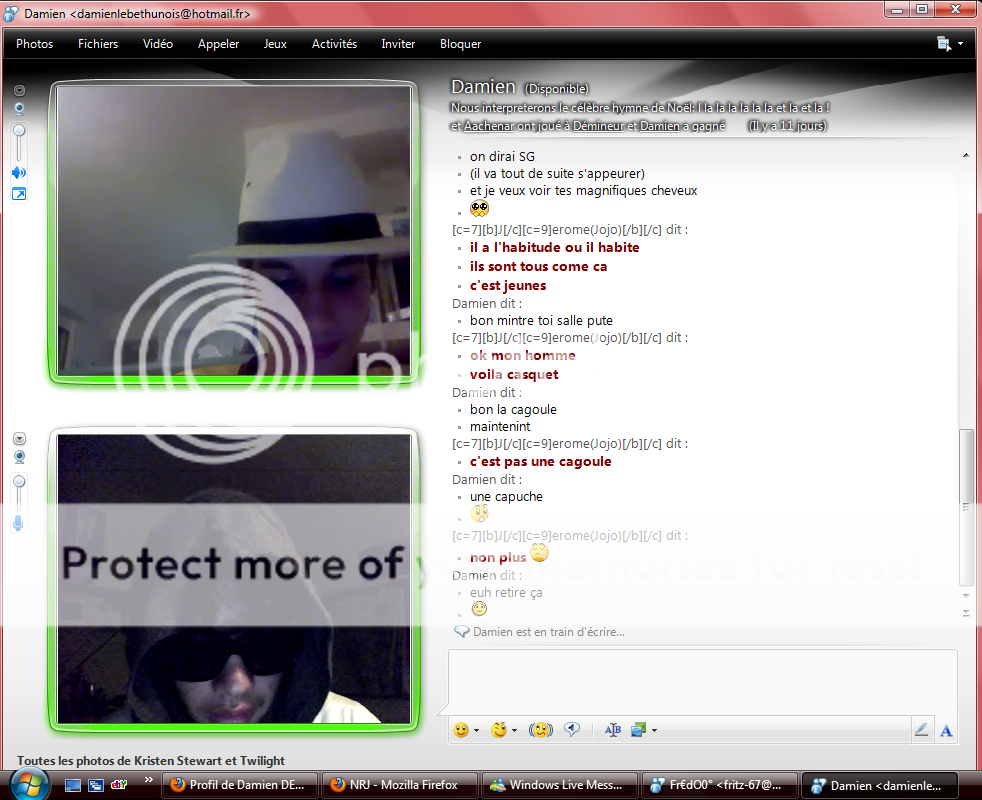Expand Damien's webcam options dropdown
Screen dimensions: 982x800
pos(19,91)
